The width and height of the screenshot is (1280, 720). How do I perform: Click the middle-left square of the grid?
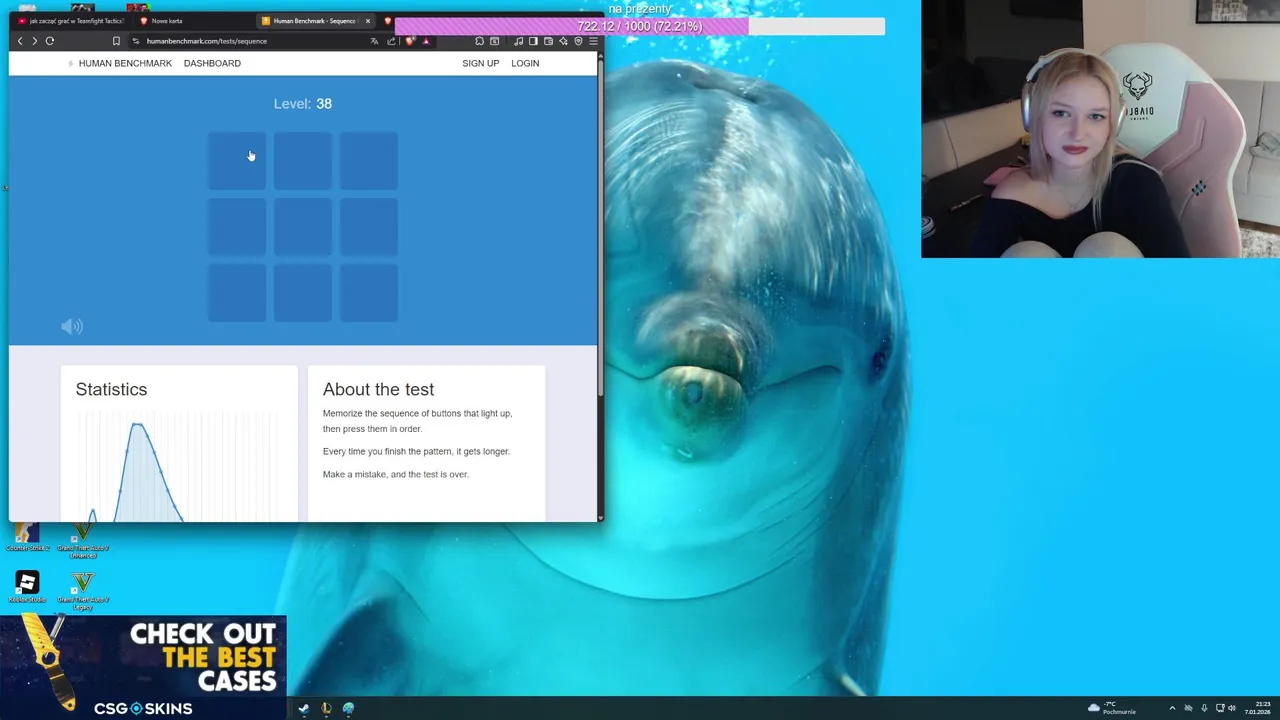tap(237, 226)
